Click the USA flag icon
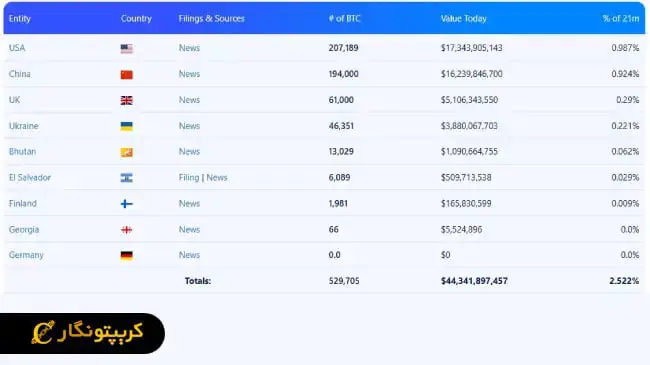Viewport: 650px width, 365px height. point(127,49)
